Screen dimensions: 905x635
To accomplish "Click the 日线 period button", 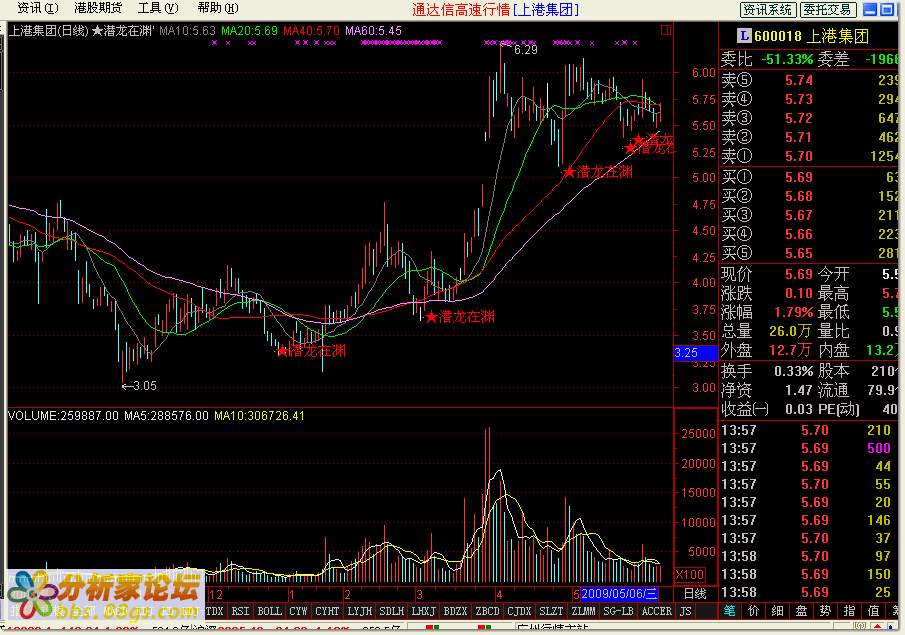I will pyautogui.click(x=695, y=593).
